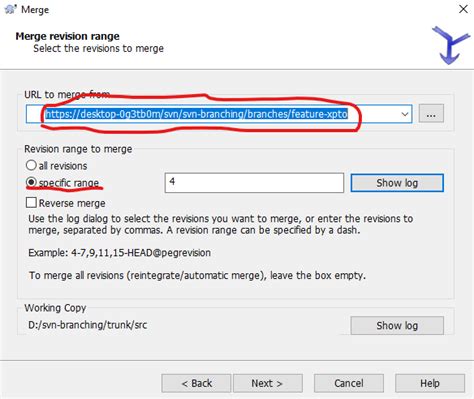The height and width of the screenshot is (399, 474).
Task: Click the TortoiseSVN icon in title bar
Action: tap(10, 9)
